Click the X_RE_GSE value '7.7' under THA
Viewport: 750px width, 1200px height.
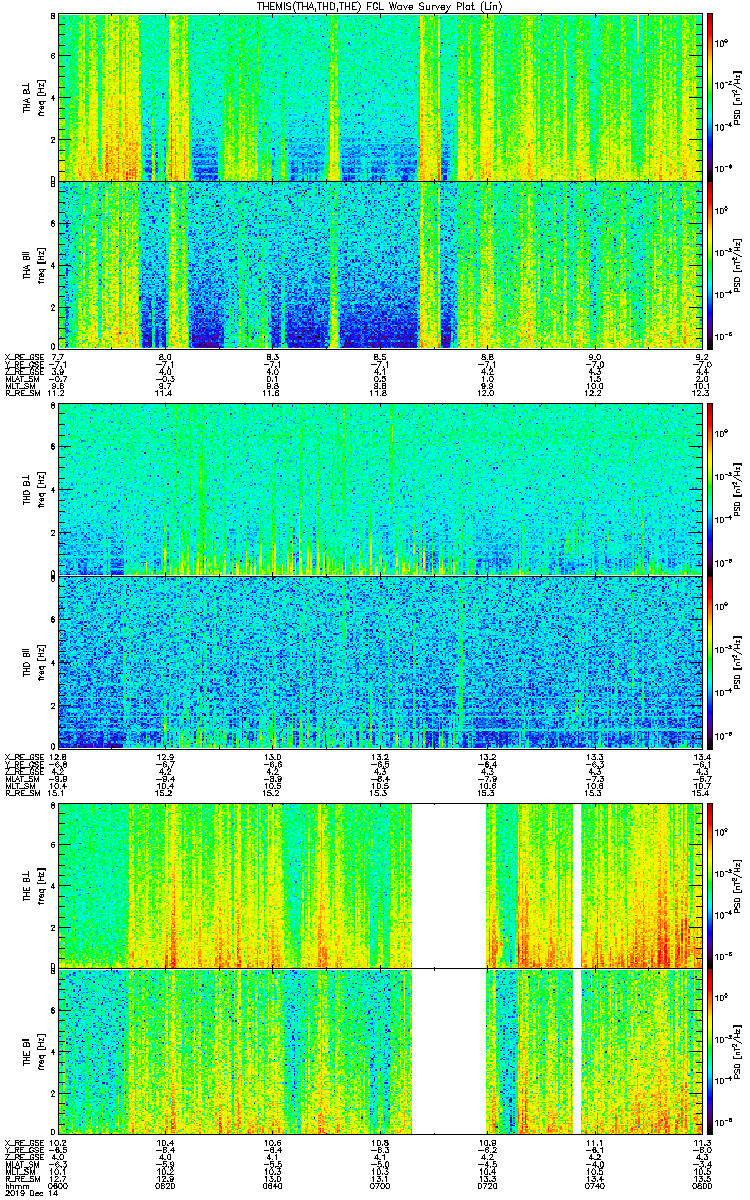pyautogui.click(x=58, y=356)
